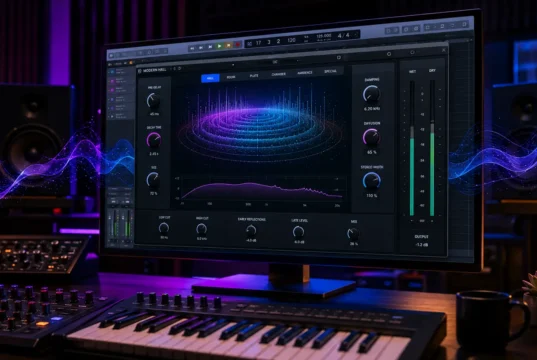Click the 6.20 kHz damping value
Image resolution: width=537 pixels, height=360 pixels.
pos(372,109)
